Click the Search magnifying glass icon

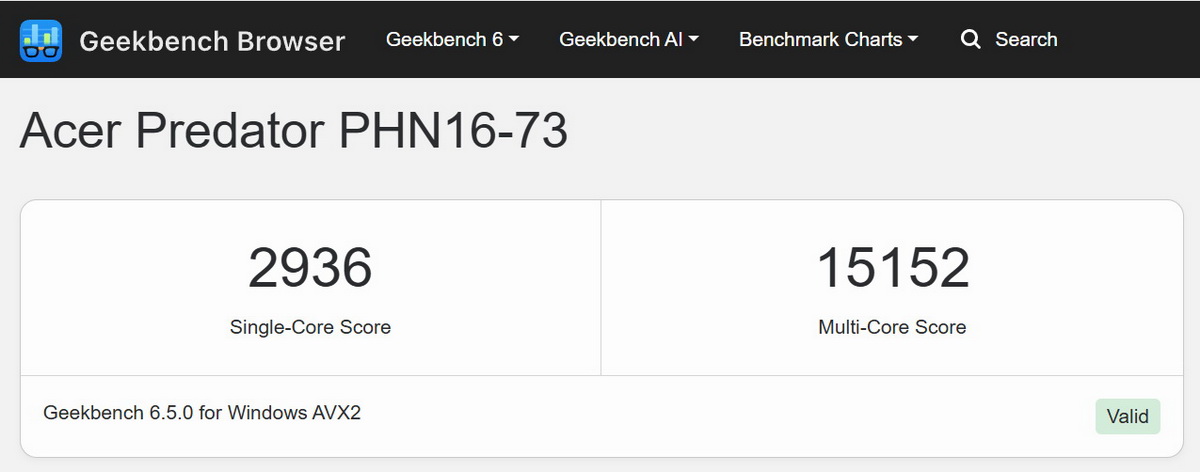970,40
